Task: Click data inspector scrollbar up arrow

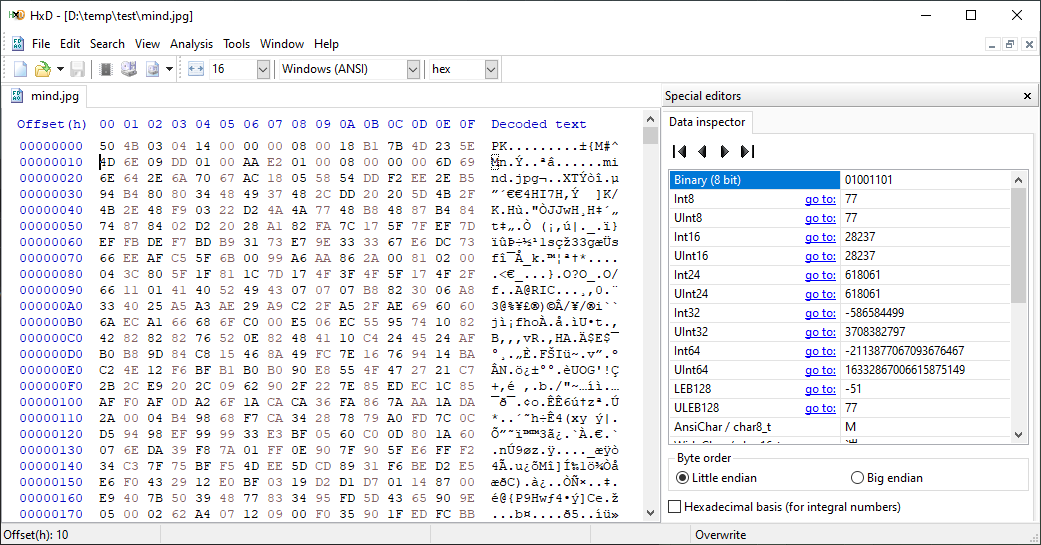Action: [1018, 179]
